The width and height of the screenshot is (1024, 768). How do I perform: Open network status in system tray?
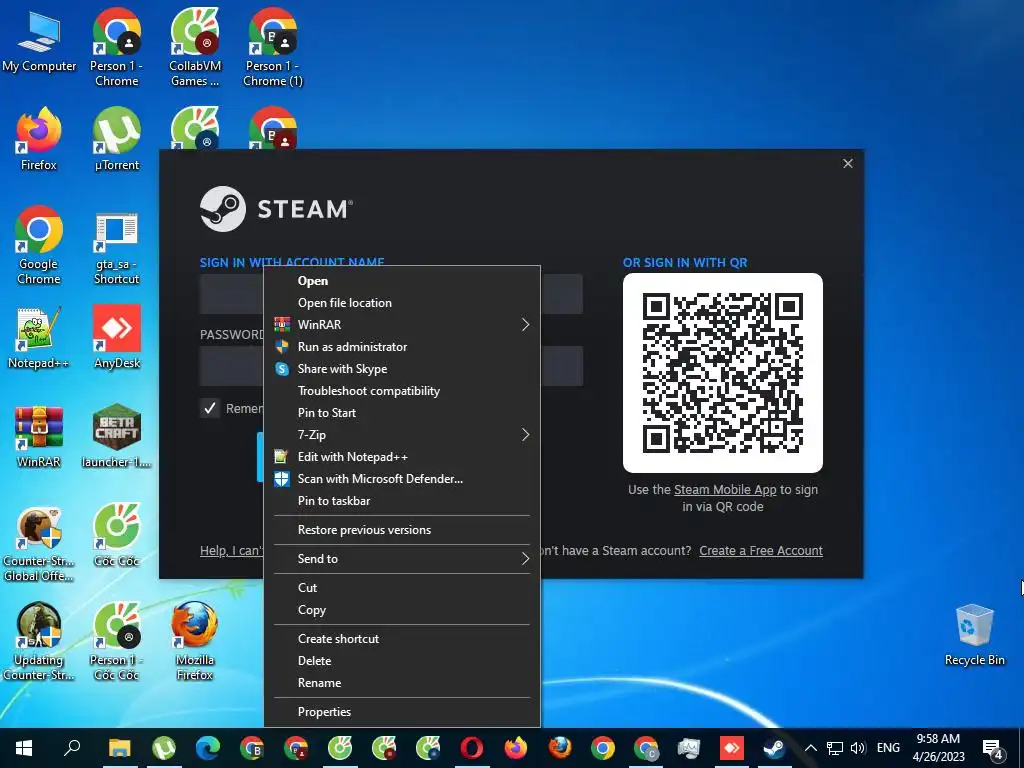835,748
